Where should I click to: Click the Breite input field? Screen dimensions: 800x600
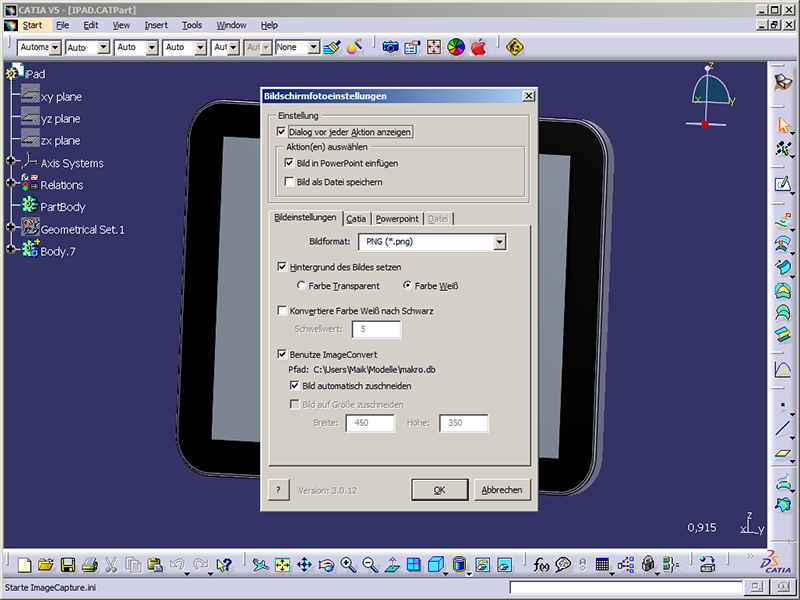(x=370, y=423)
